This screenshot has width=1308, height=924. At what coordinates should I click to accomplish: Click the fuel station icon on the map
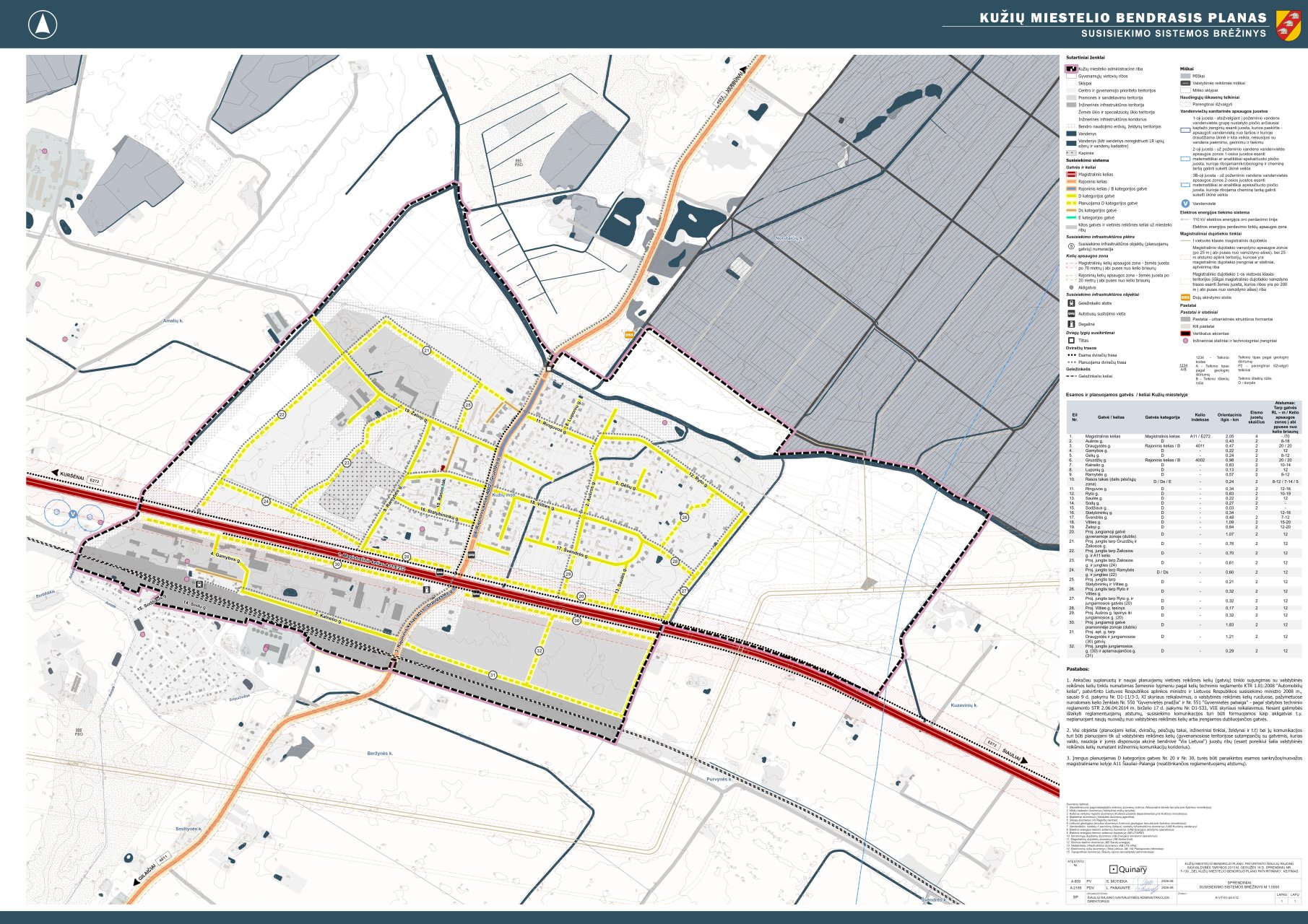pos(426,590)
